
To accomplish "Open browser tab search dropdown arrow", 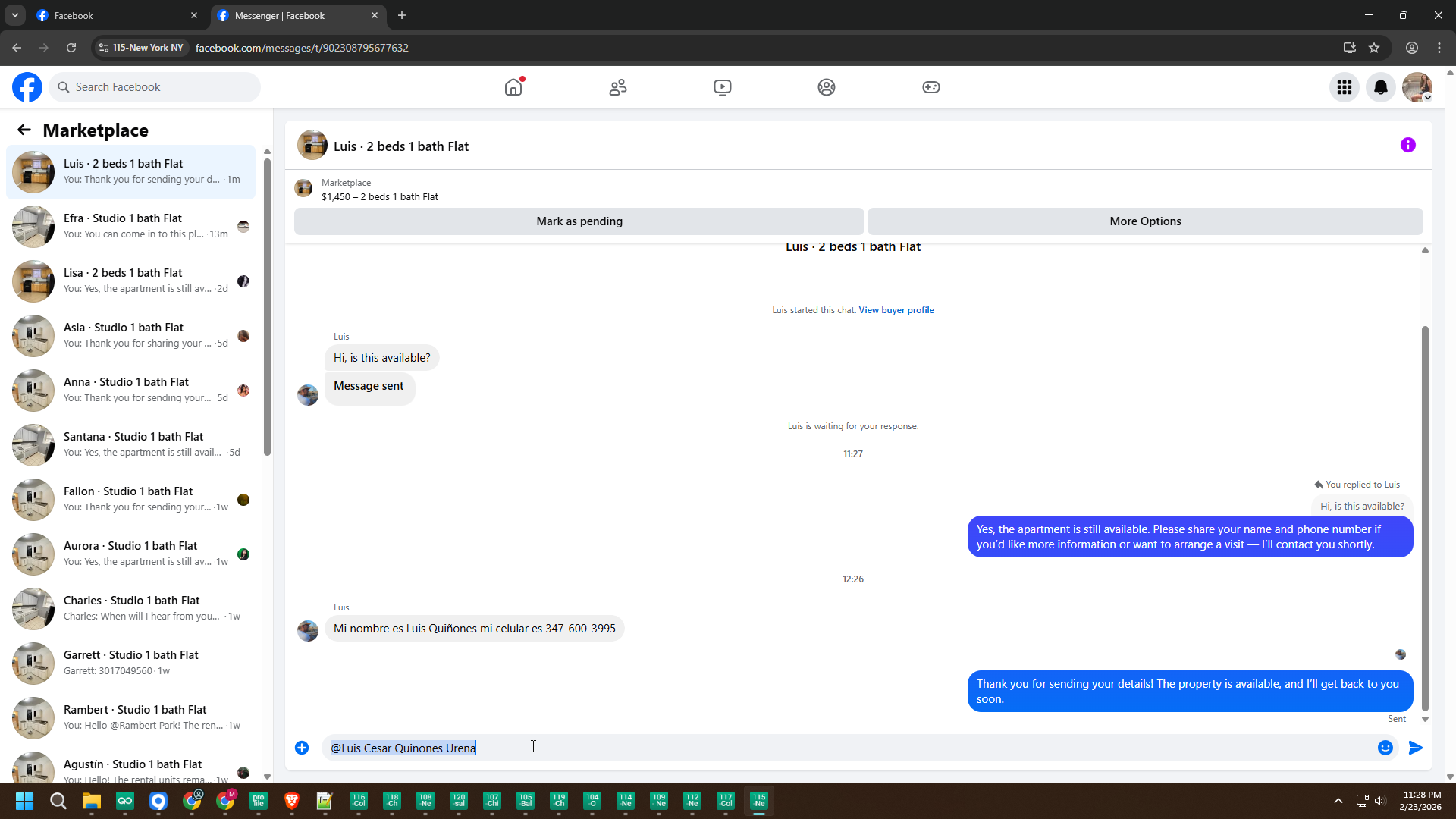I will click(14, 15).
